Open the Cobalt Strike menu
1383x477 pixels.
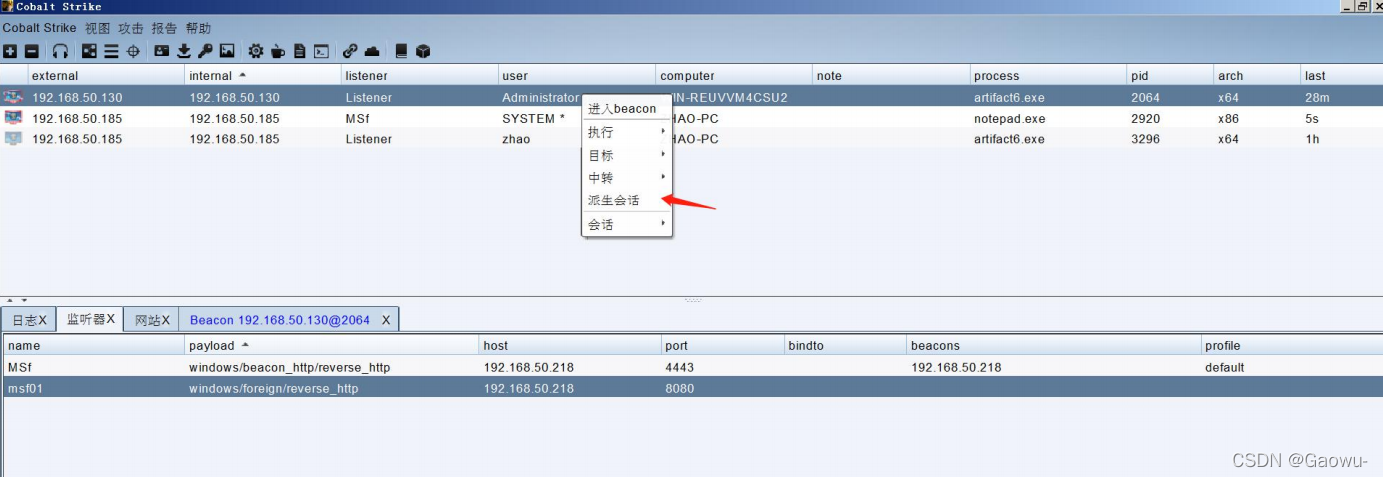(39, 28)
